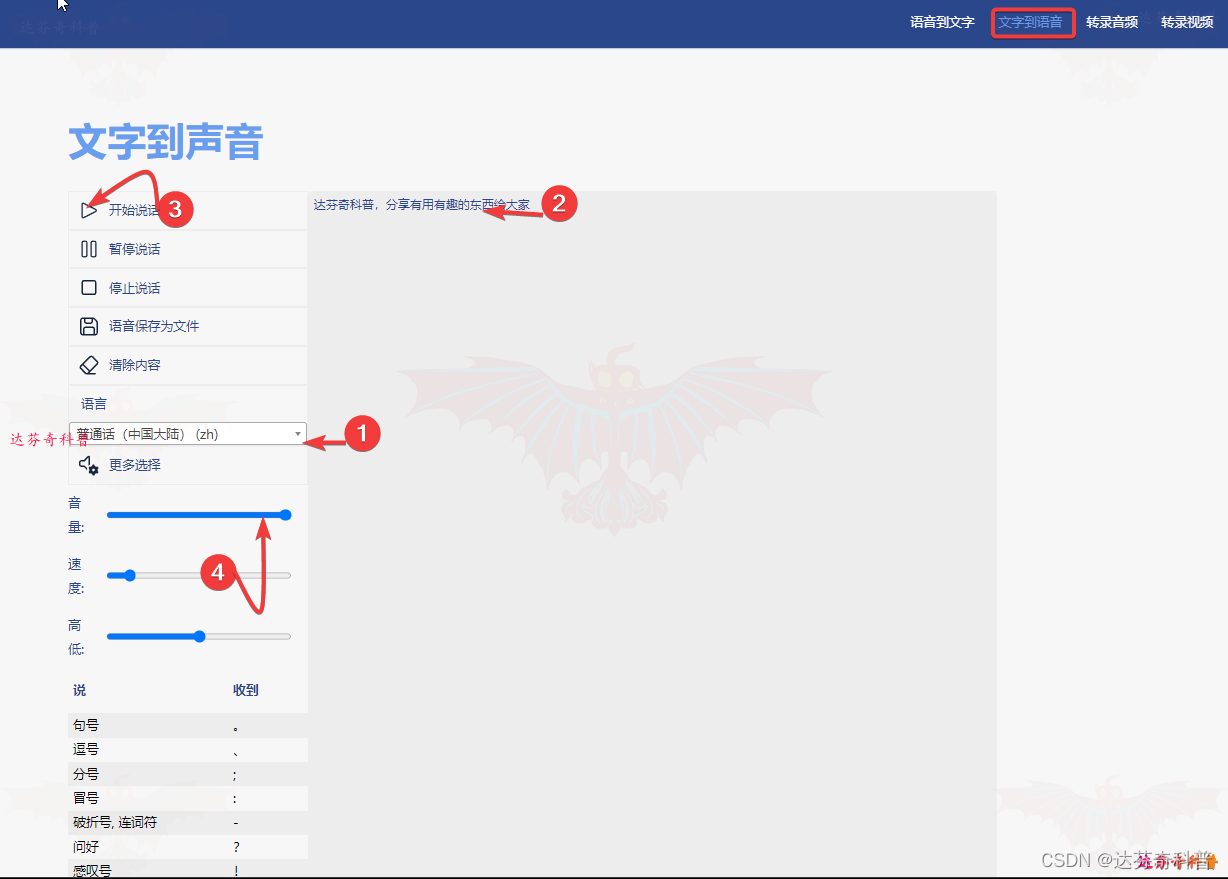
Task: Click the 破折号, 连词符 row
Action: click(188, 823)
